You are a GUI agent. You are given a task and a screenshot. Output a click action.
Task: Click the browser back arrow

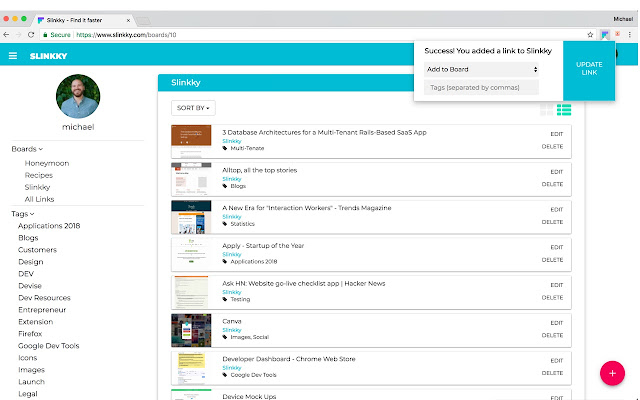coord(6,35)
